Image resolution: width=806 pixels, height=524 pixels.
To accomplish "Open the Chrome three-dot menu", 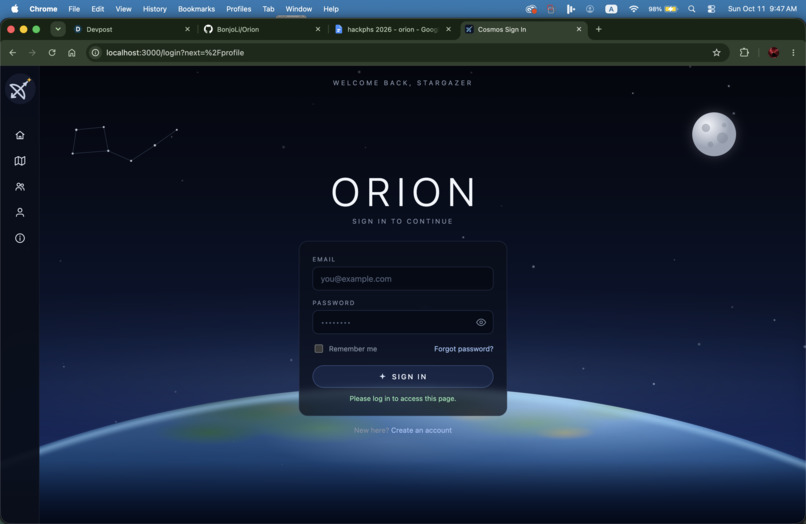I will click(793, 52).
